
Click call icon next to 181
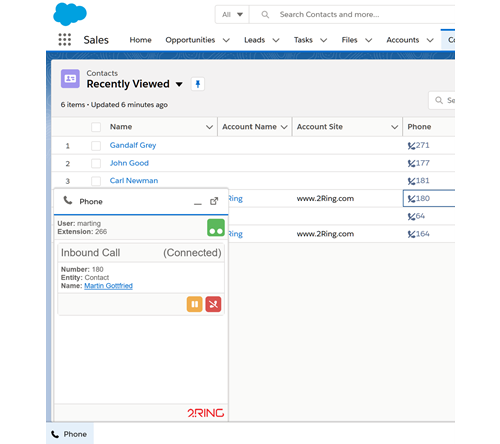(x=411, y=181)
